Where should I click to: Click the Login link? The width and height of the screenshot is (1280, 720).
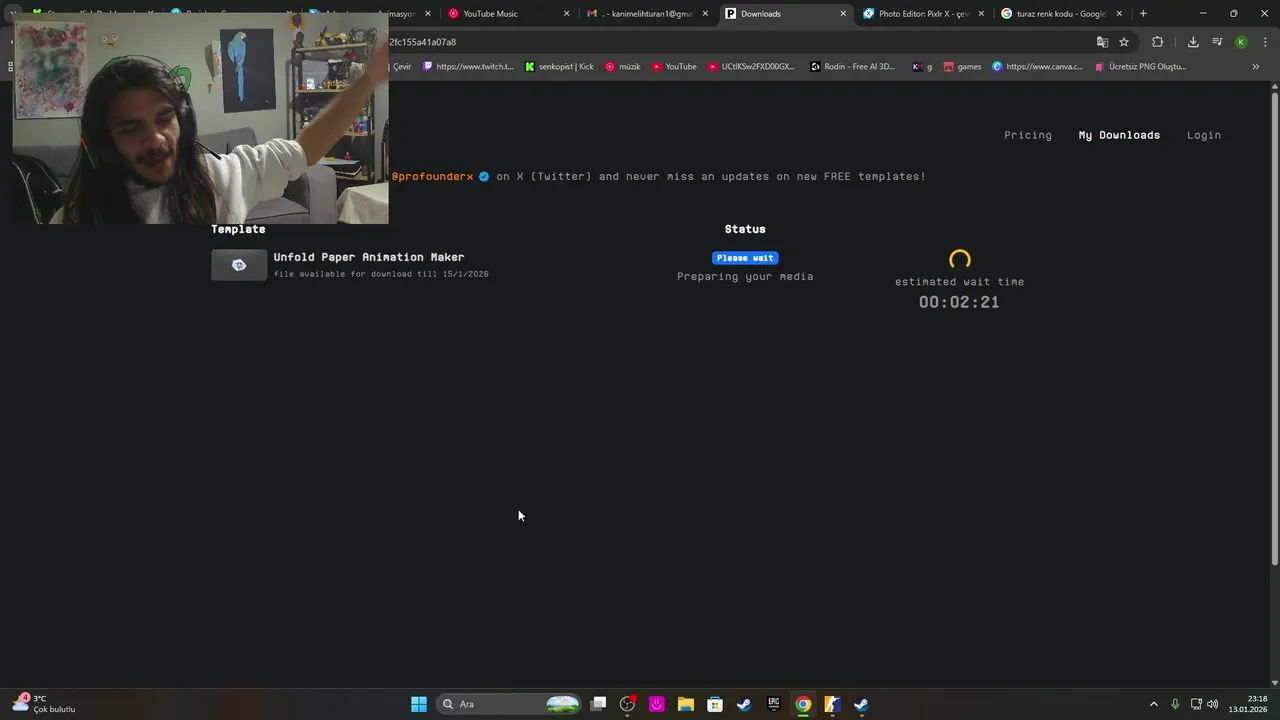tap(1204, 135)
